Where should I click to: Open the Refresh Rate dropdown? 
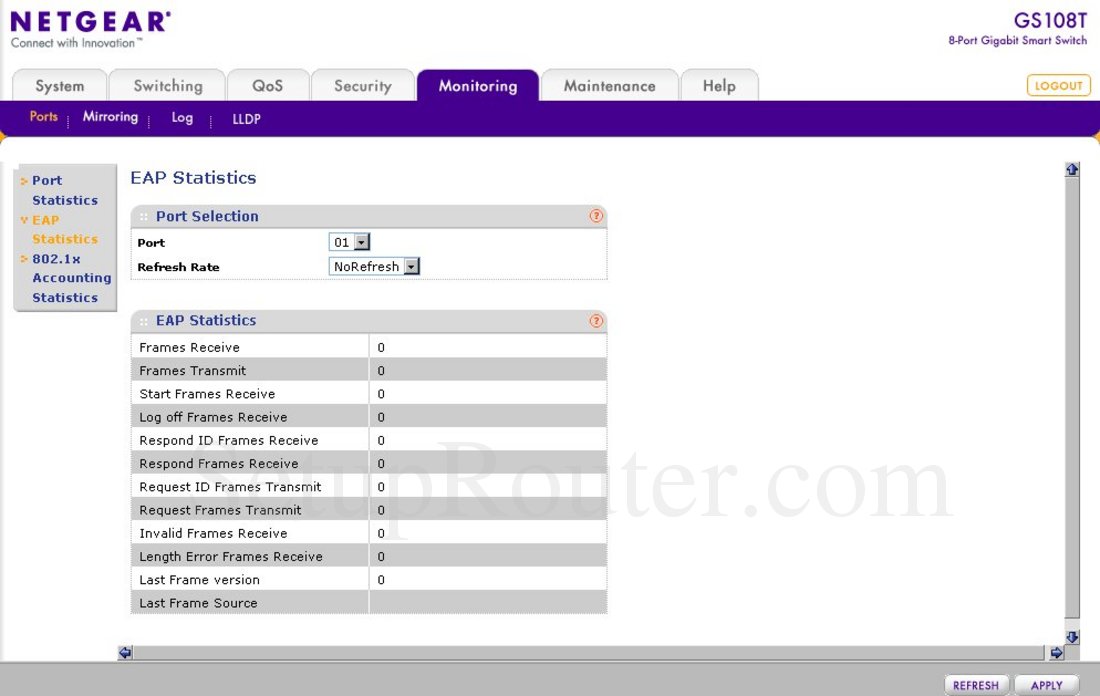(x=411, y=266)
